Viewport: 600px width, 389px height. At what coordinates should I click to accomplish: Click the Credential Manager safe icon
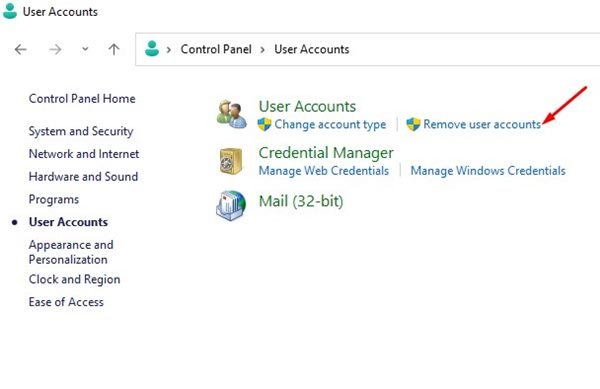231,161
